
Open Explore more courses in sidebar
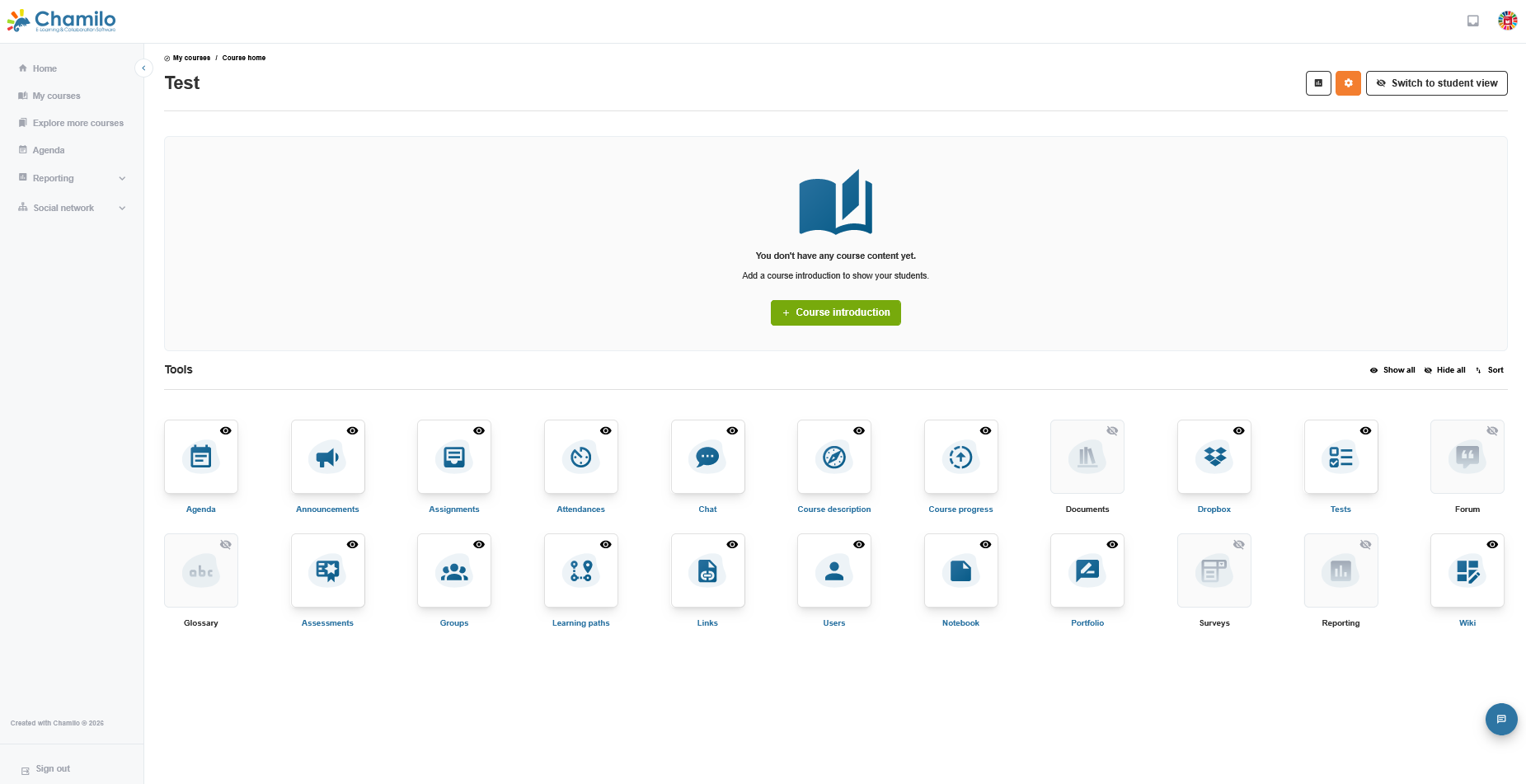coord(72,123)
